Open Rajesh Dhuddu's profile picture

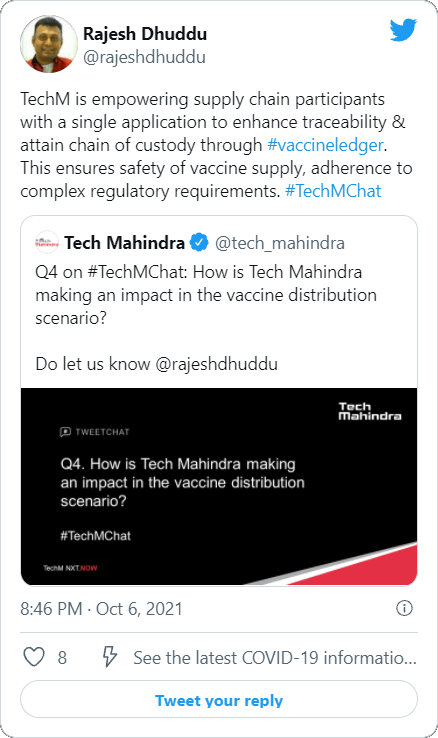pyautogui.click(x=48, y=44)
